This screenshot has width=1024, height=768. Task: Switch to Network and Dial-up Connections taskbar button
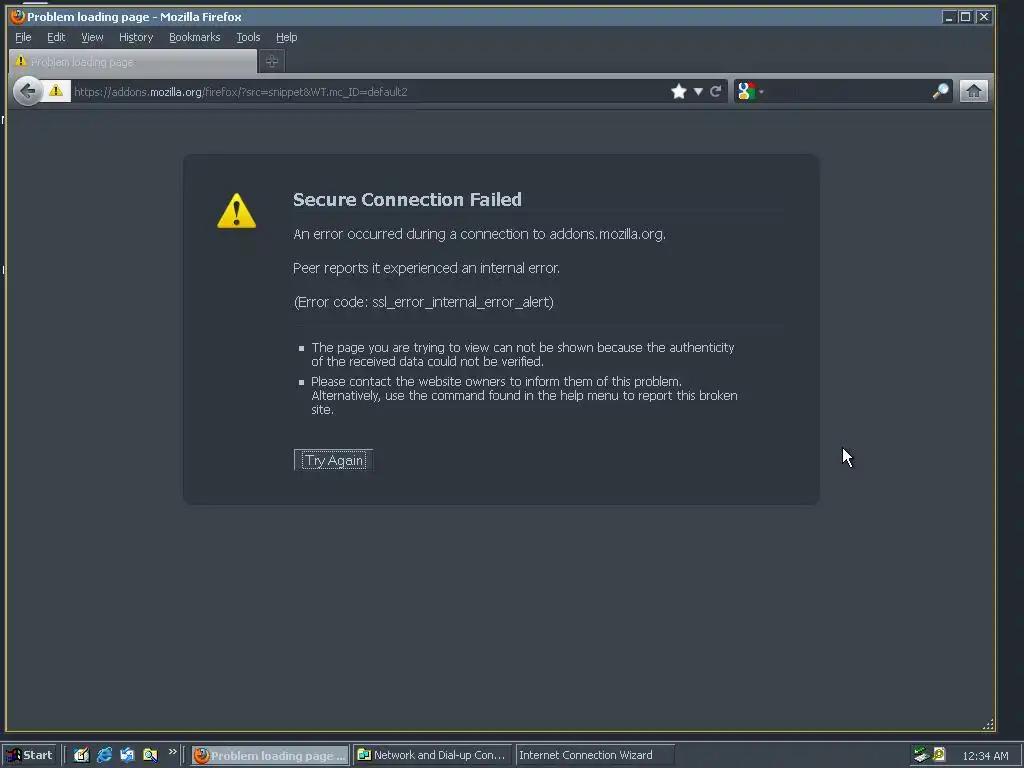432,755
